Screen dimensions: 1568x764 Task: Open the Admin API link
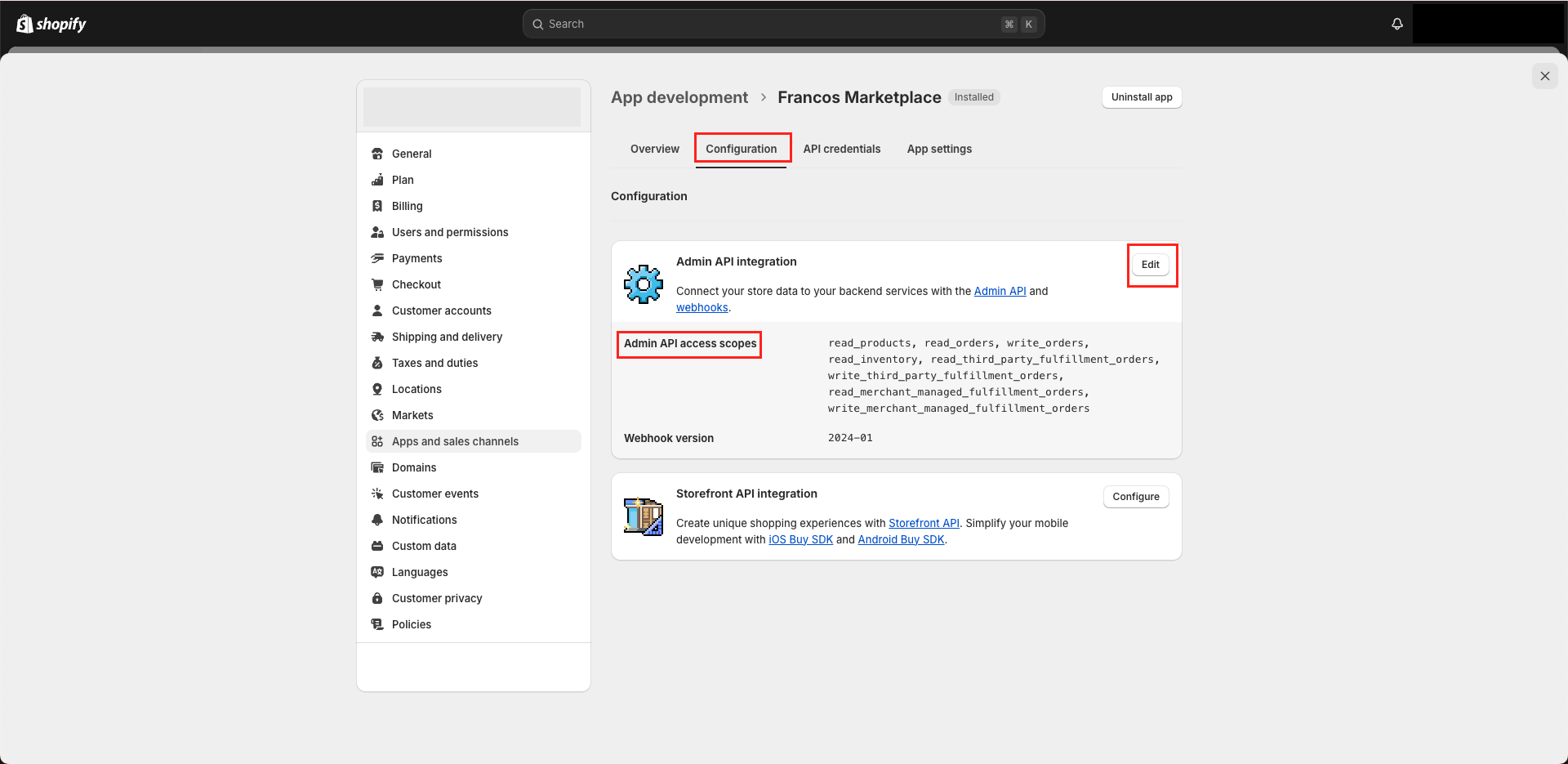click(1000, 291)
